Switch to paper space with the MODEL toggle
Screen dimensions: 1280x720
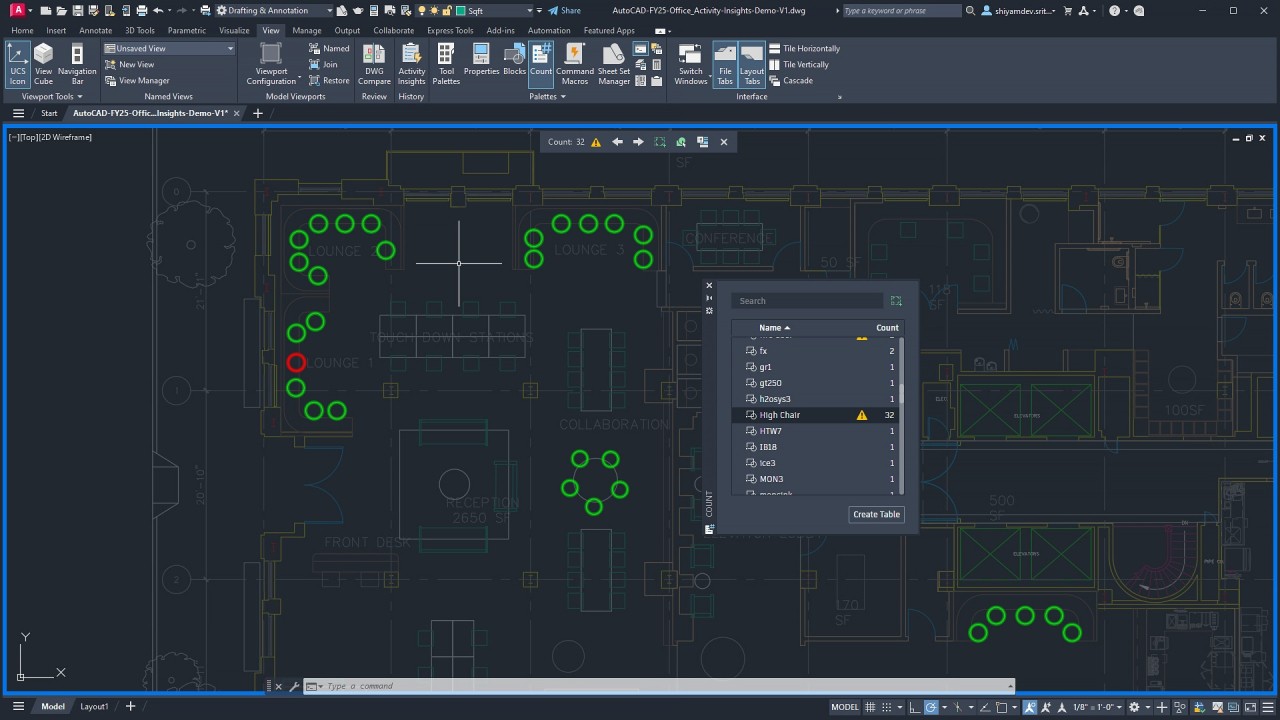tap(845, 707)
